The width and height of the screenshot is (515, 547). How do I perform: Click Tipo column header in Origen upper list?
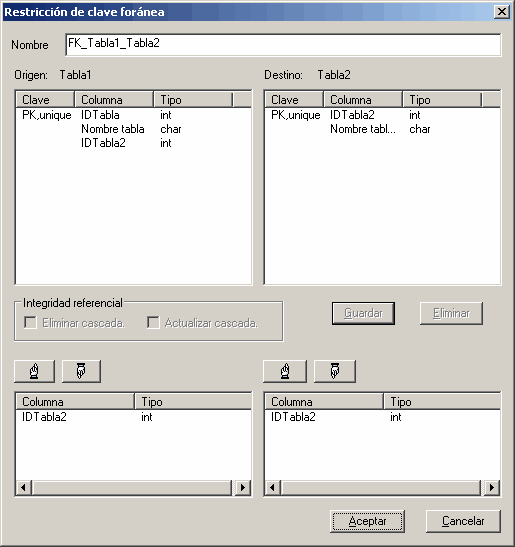[x=193, y=100]
